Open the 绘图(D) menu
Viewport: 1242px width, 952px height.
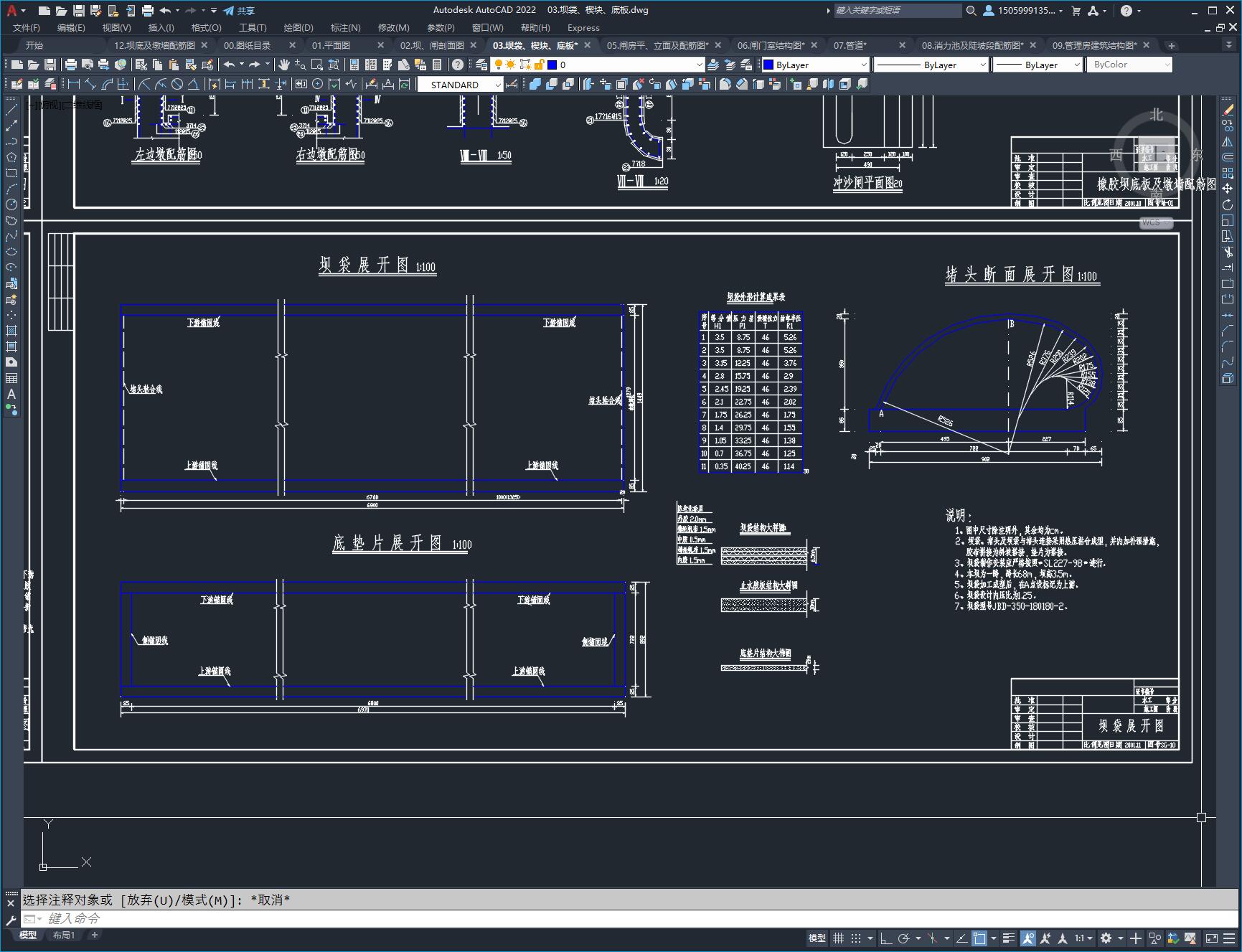tap(298, 27)
